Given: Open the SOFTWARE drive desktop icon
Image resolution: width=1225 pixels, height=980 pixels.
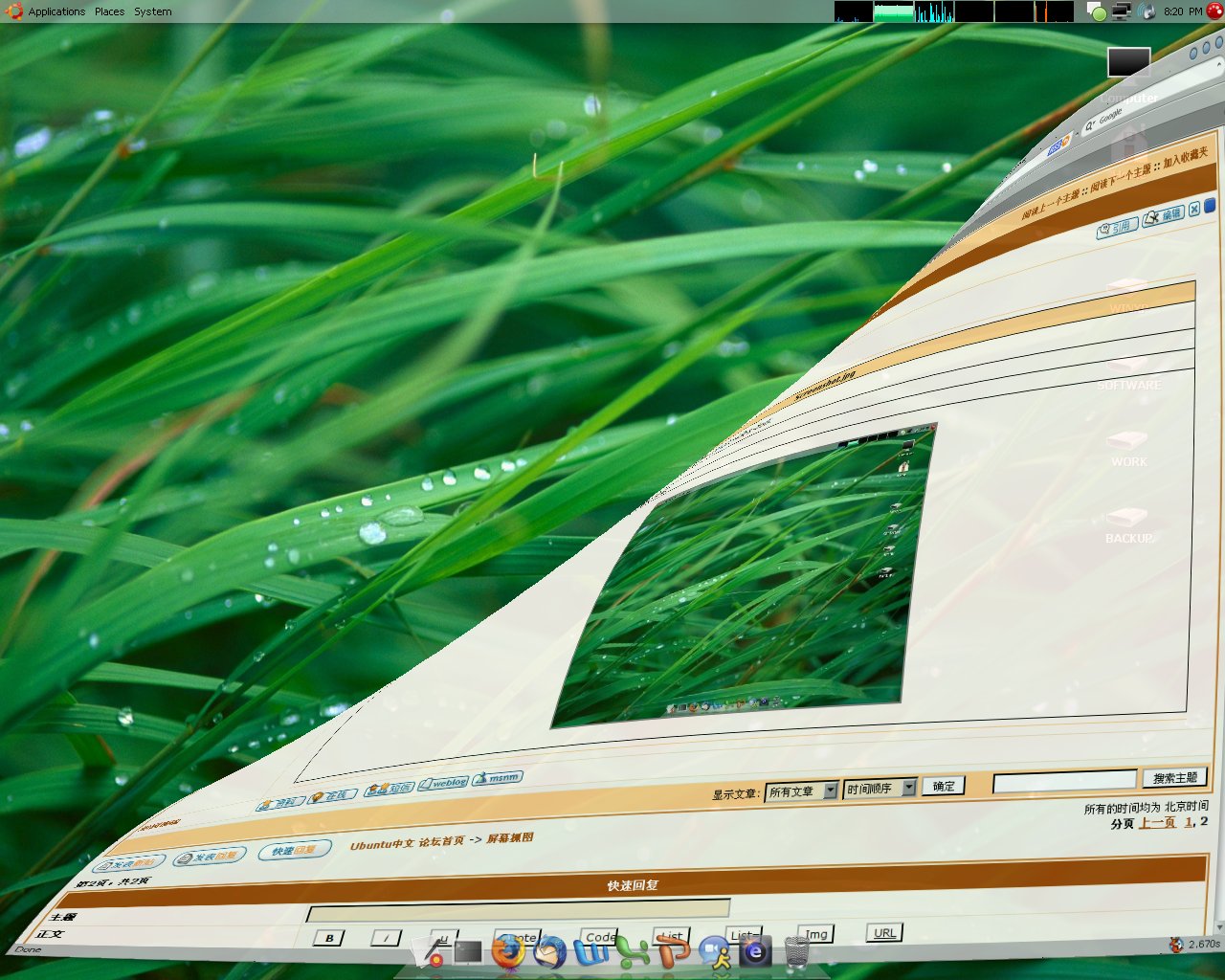Looking at the screenshot, I should (x=1129, y=371).
